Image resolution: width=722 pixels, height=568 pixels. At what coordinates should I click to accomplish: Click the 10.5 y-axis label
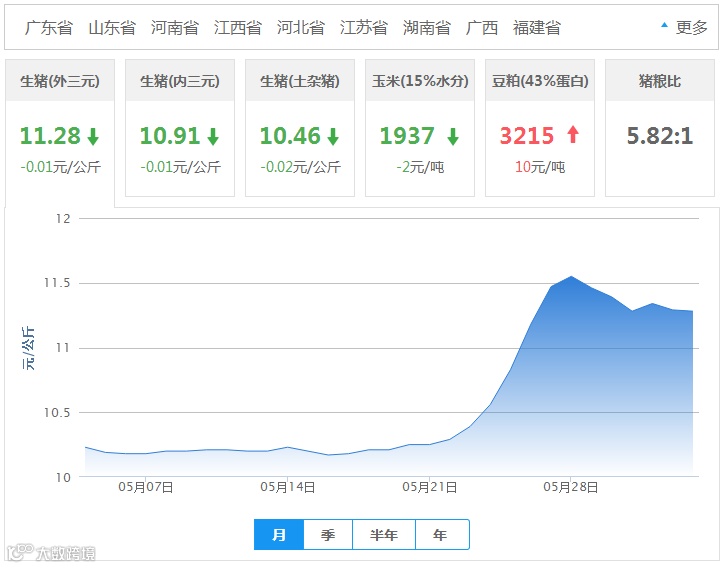tap(57, 412)
